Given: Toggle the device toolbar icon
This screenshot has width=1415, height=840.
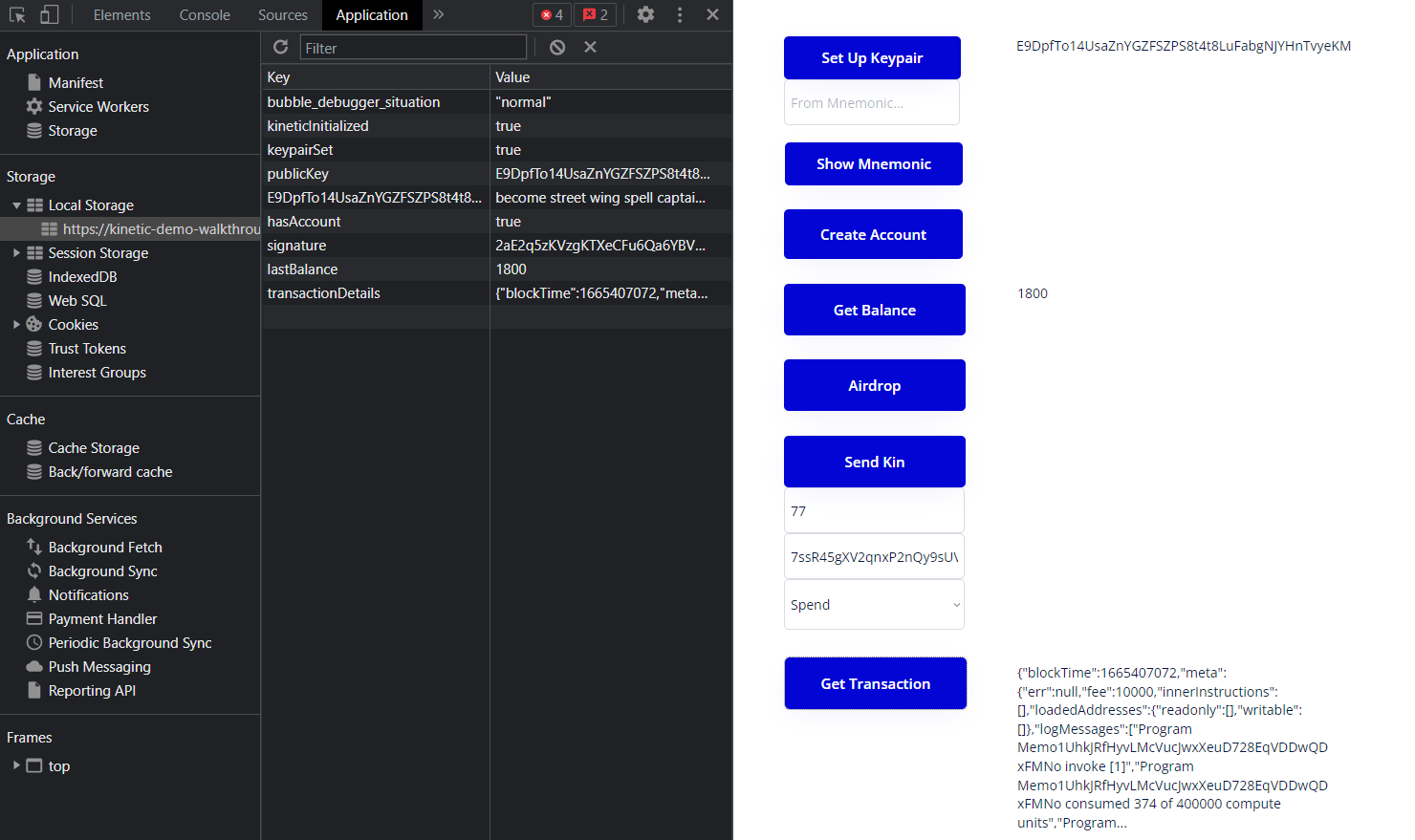Looking at the screenshot, I should click(x=49, y=14).
